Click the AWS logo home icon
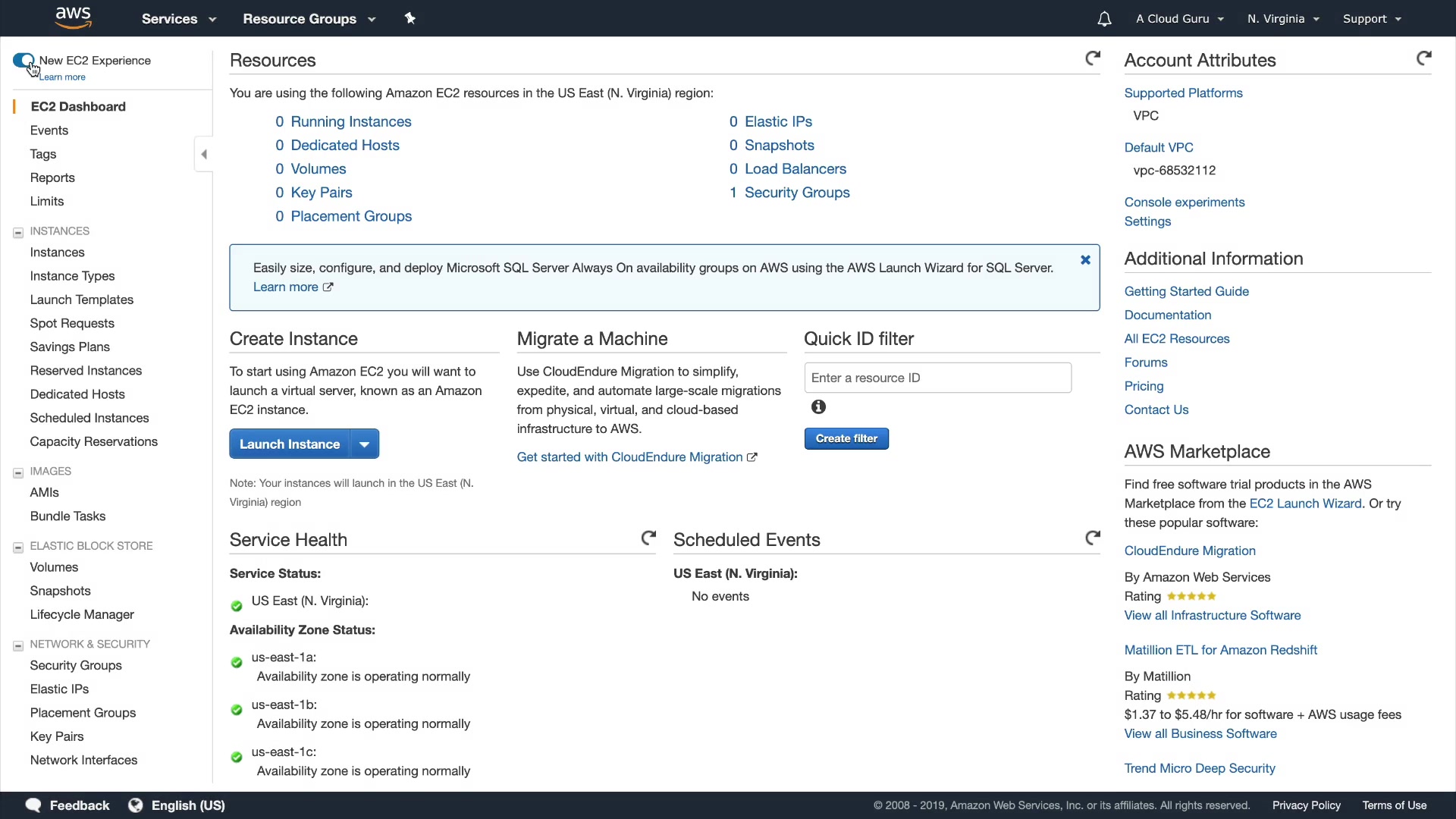 (x=74, y=17)
